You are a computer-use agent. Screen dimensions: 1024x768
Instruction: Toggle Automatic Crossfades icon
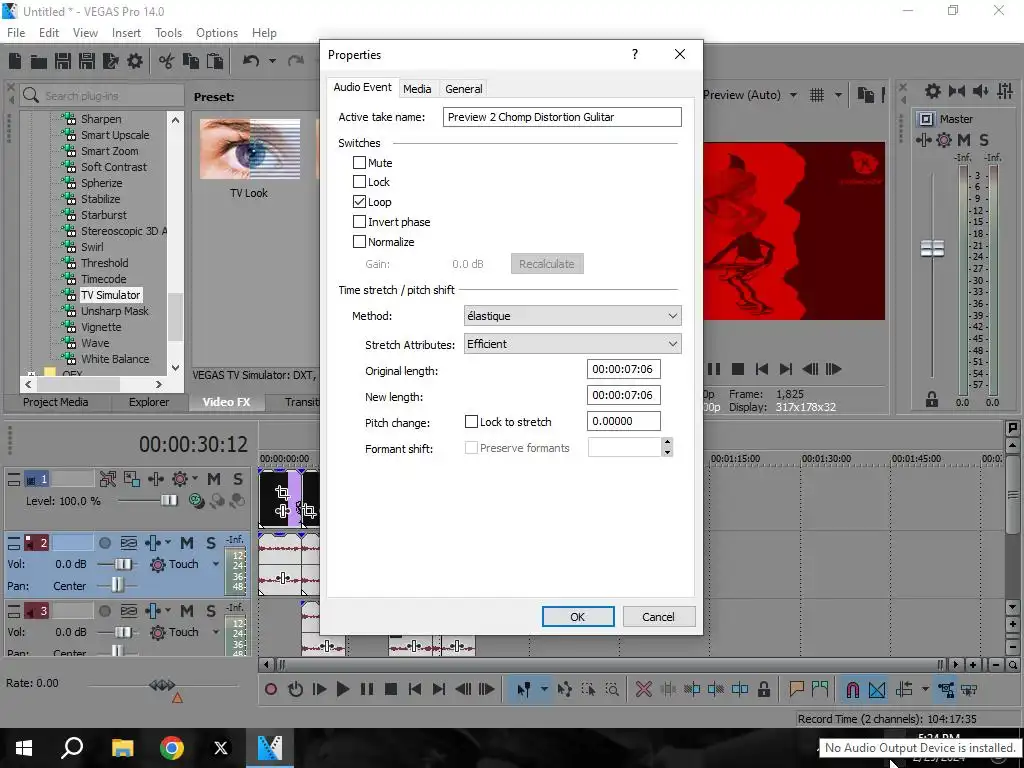point(877,690)
